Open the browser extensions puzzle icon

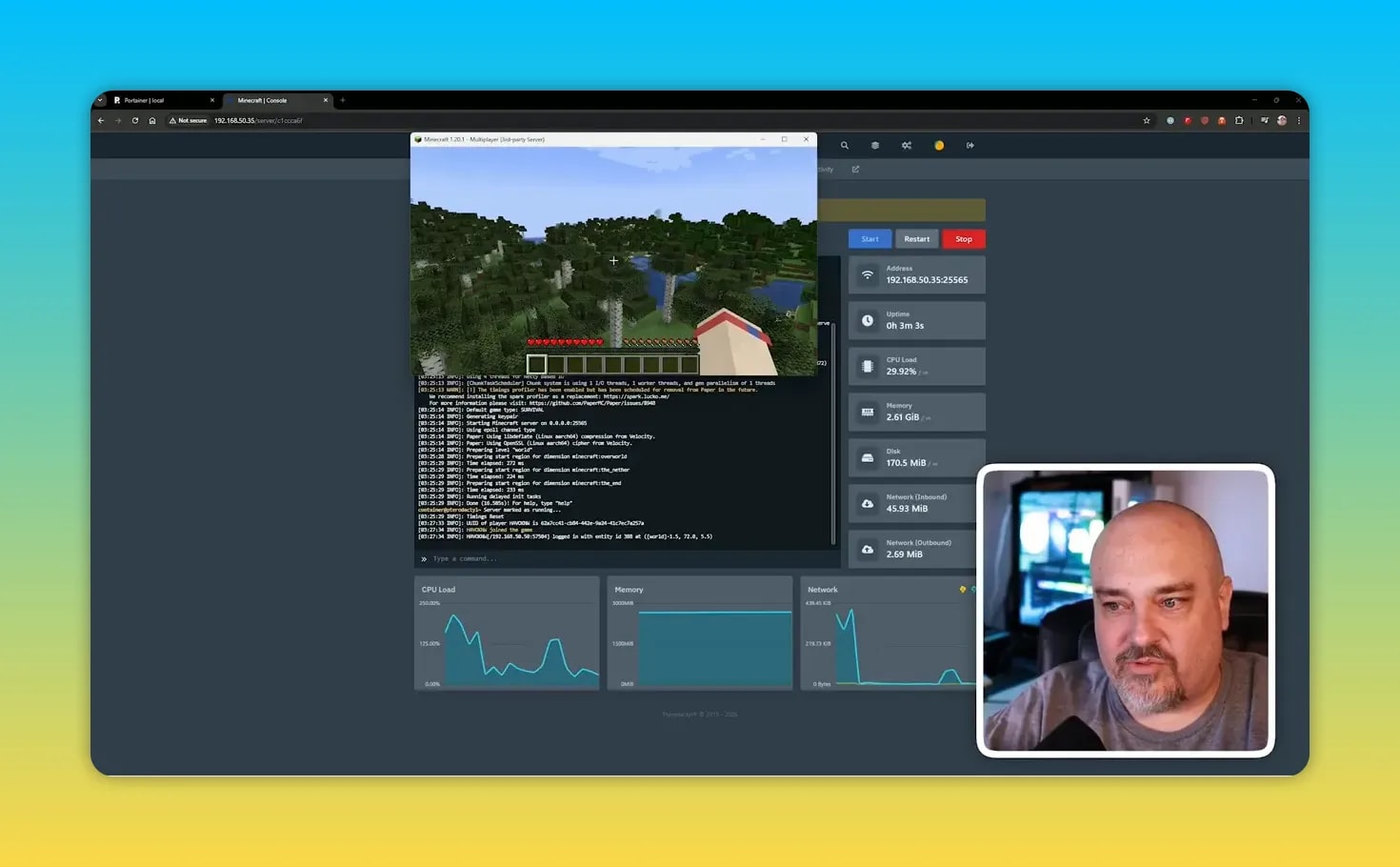1239,121
